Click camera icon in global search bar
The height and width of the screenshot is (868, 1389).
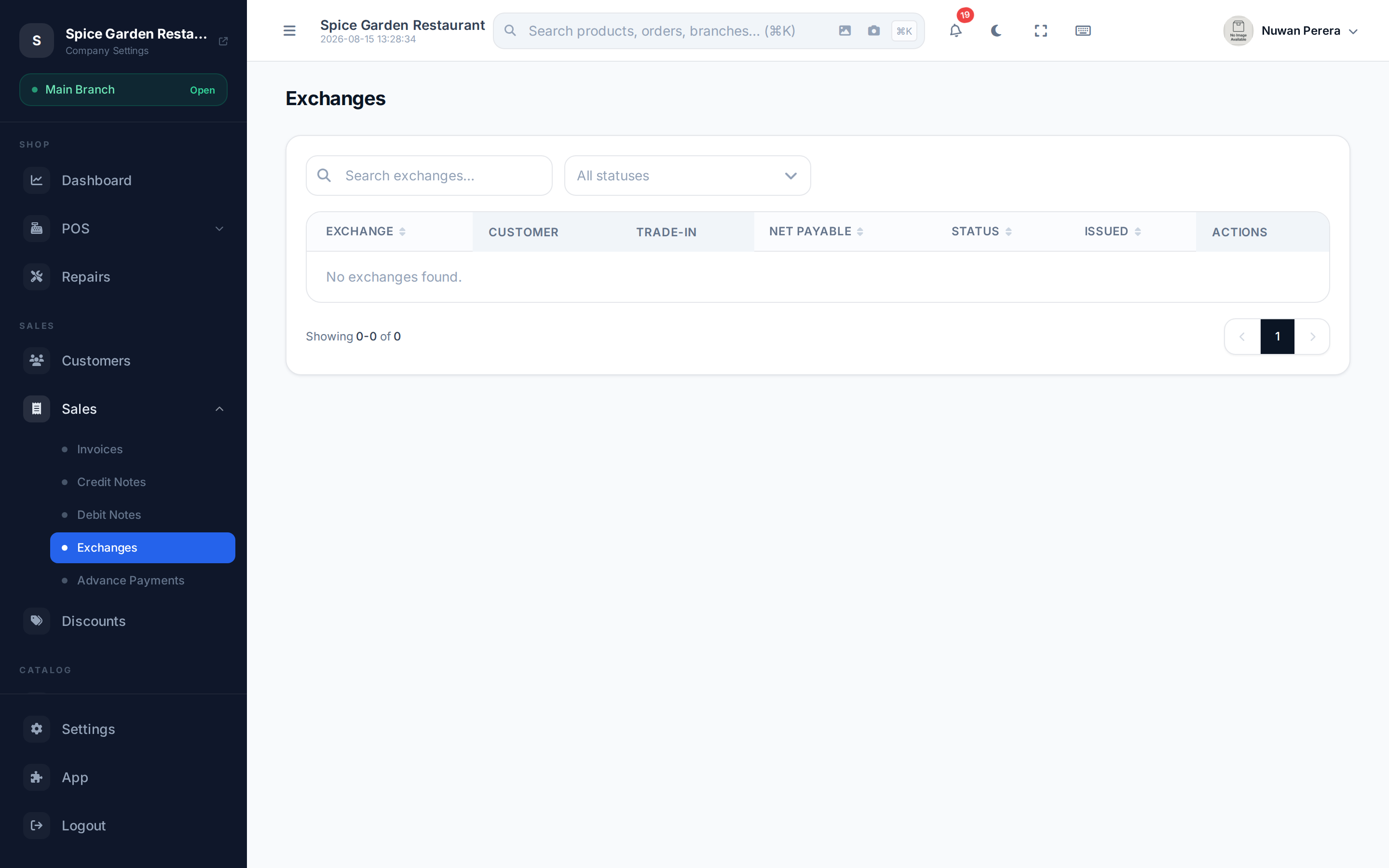coord(873,30)
